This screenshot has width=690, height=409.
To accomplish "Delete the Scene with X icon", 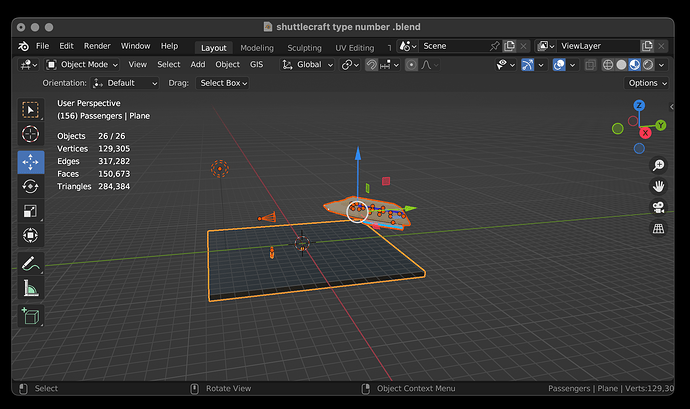I will [x=523, y=46].
